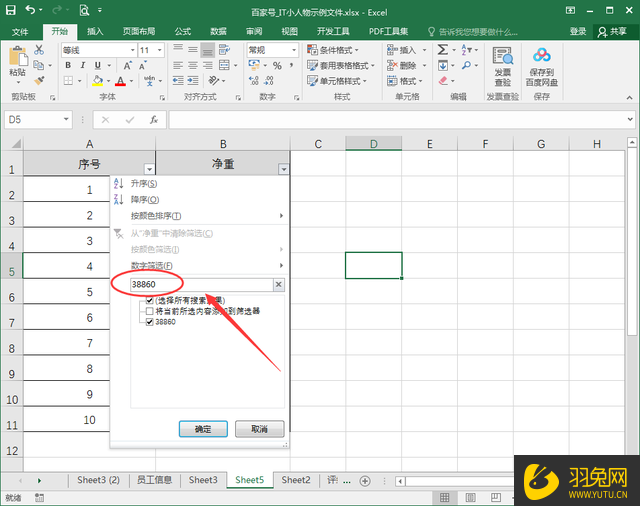This screenshot has height=506, width=640.
Task: Click the filter search box containing 38860
Action: pyautogui.click(x=202, y=284)
